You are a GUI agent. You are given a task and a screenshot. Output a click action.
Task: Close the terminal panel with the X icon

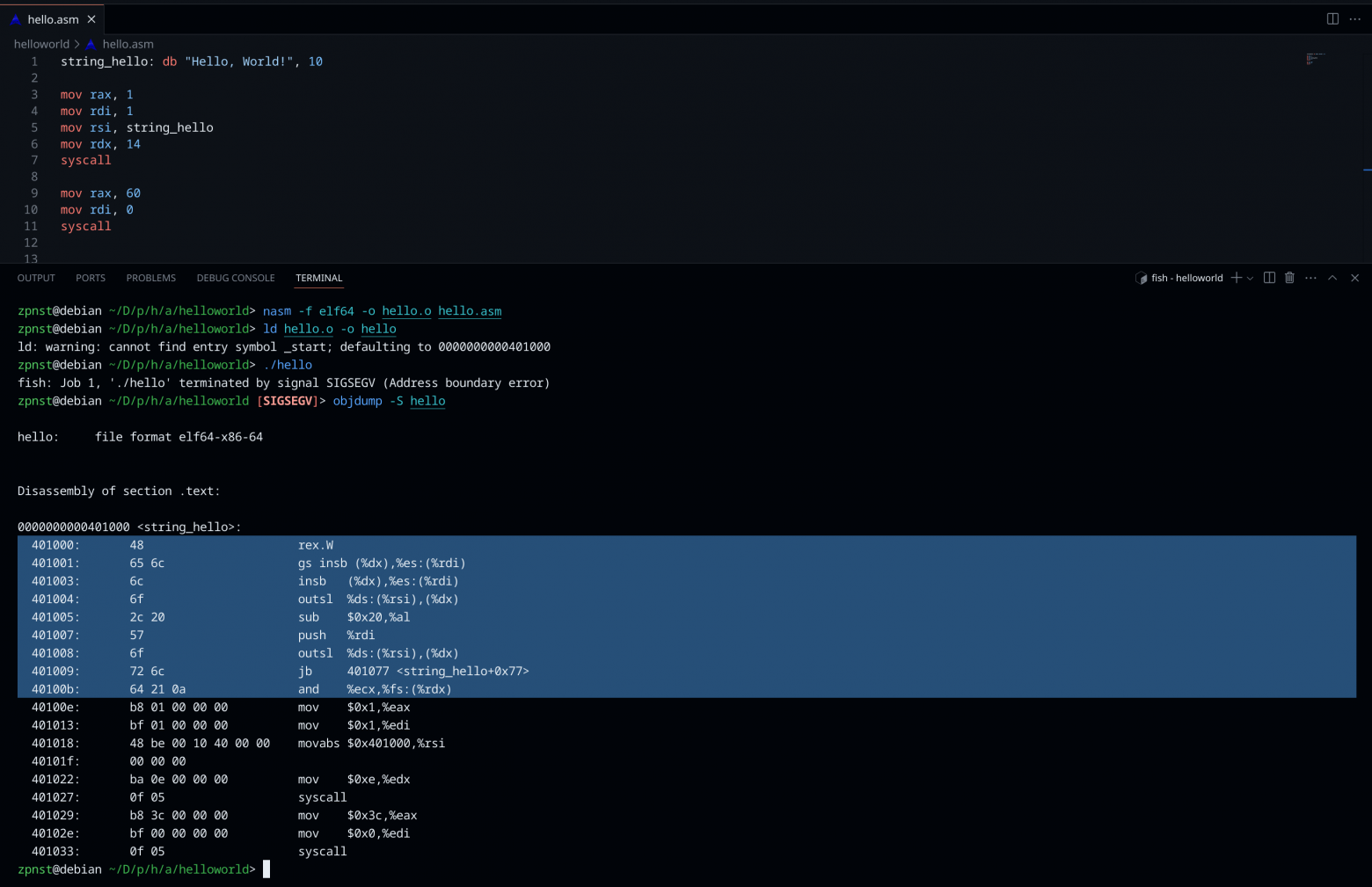(x=1354, y=277)
